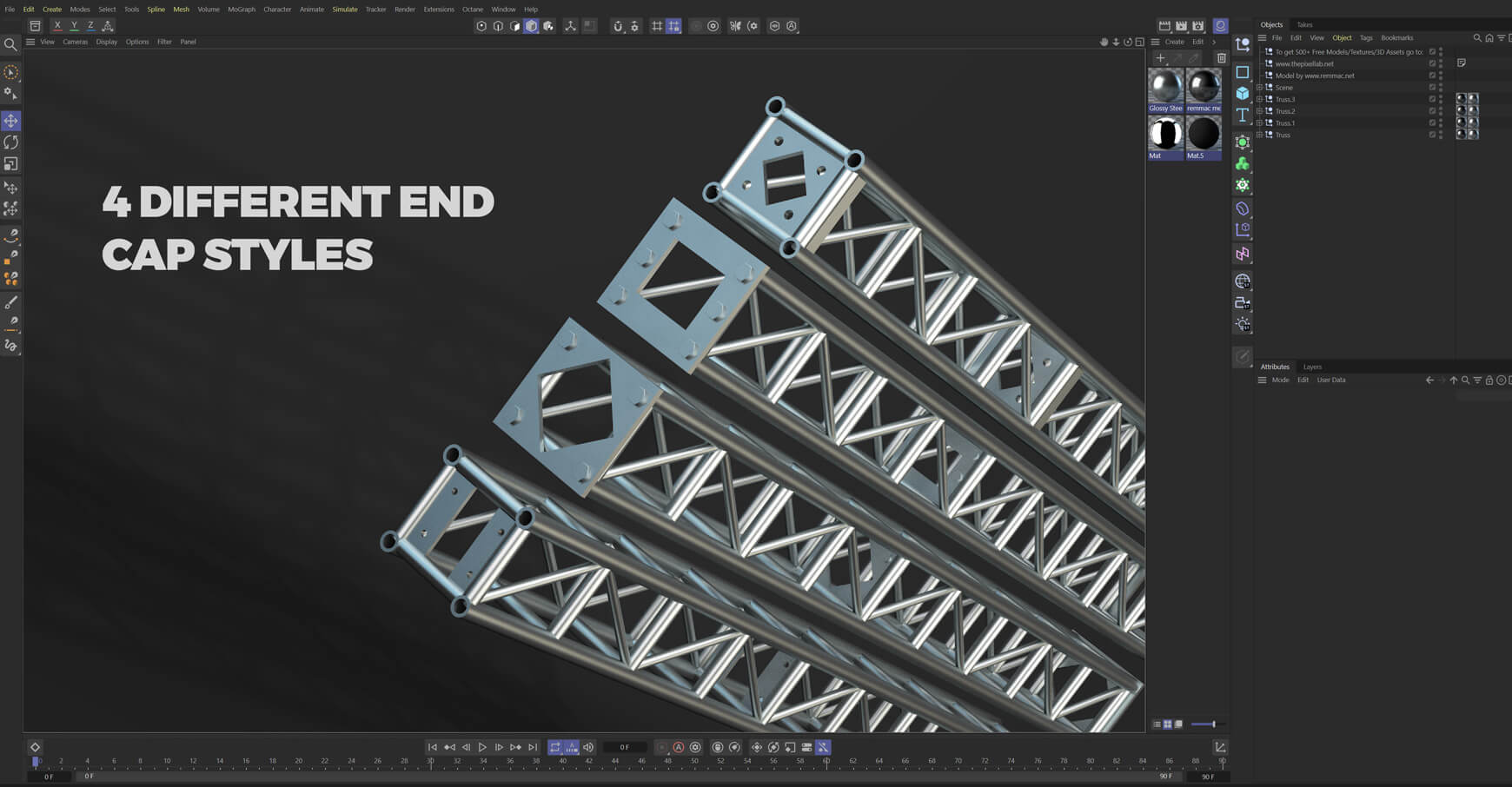
Task: Click the Null coordinate axis object icon
Action: [1243, 44]
